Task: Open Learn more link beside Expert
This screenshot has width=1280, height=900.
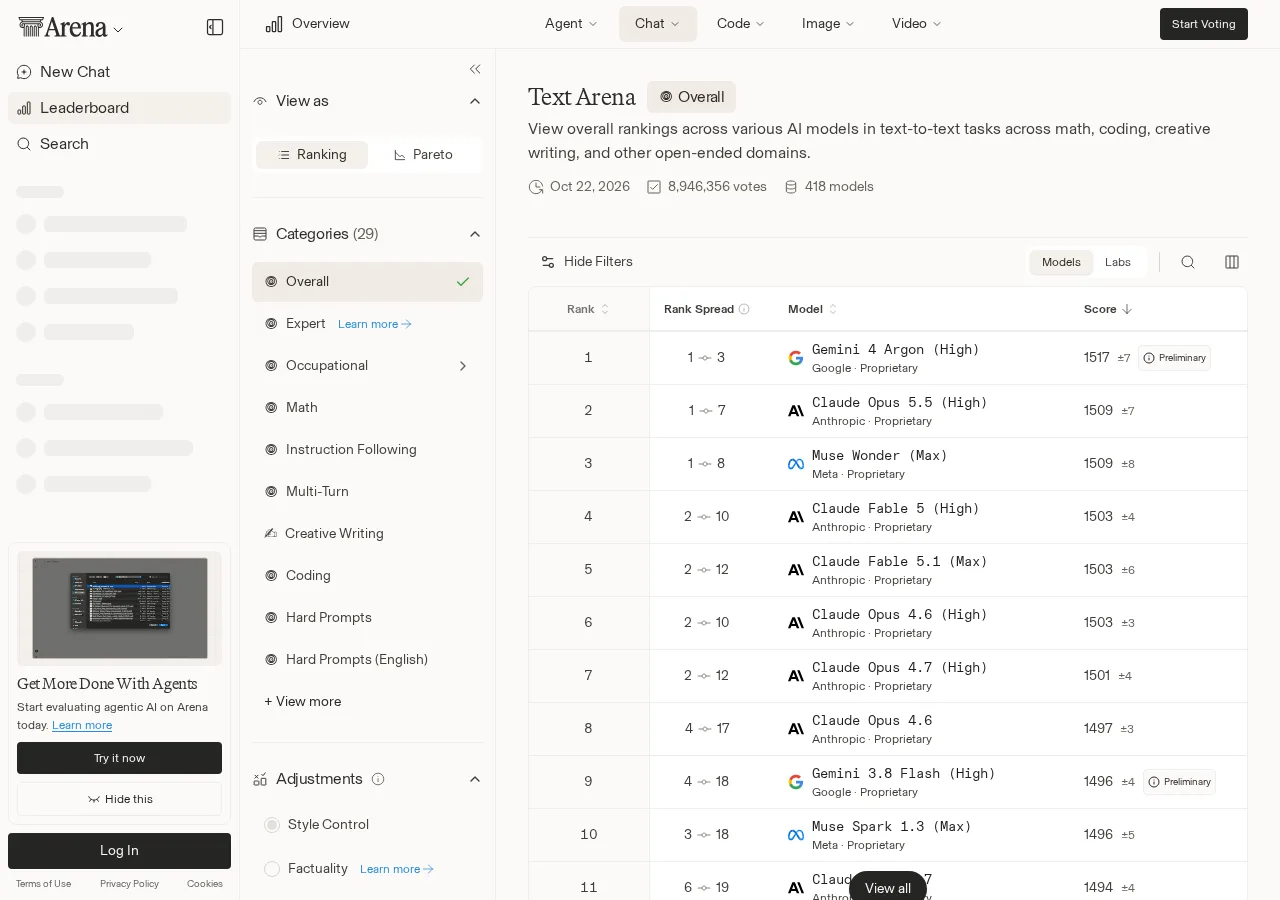Action: pos(375,324)
